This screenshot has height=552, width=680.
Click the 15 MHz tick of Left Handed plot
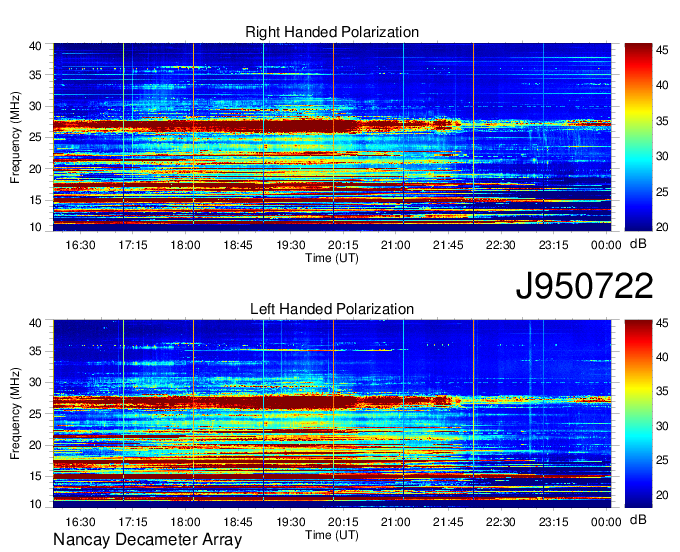pos(35,476)
